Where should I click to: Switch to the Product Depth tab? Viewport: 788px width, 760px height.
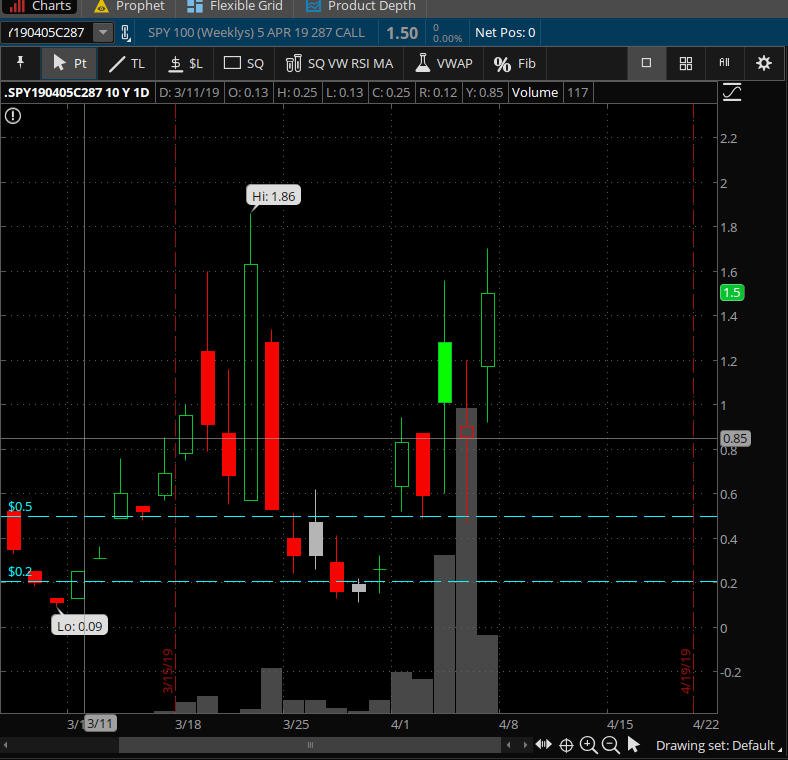coord(362,6)
